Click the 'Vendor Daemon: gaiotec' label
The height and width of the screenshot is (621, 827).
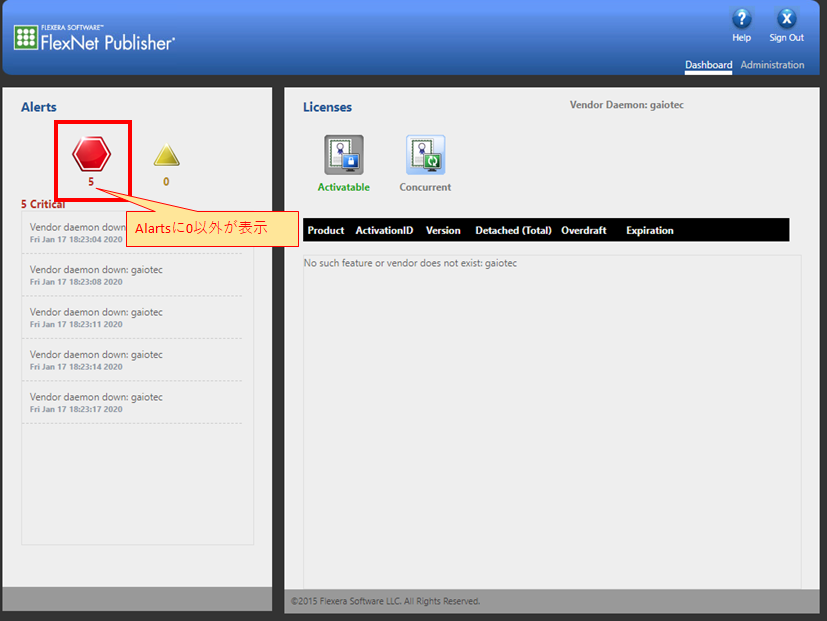tap(627, 105)
